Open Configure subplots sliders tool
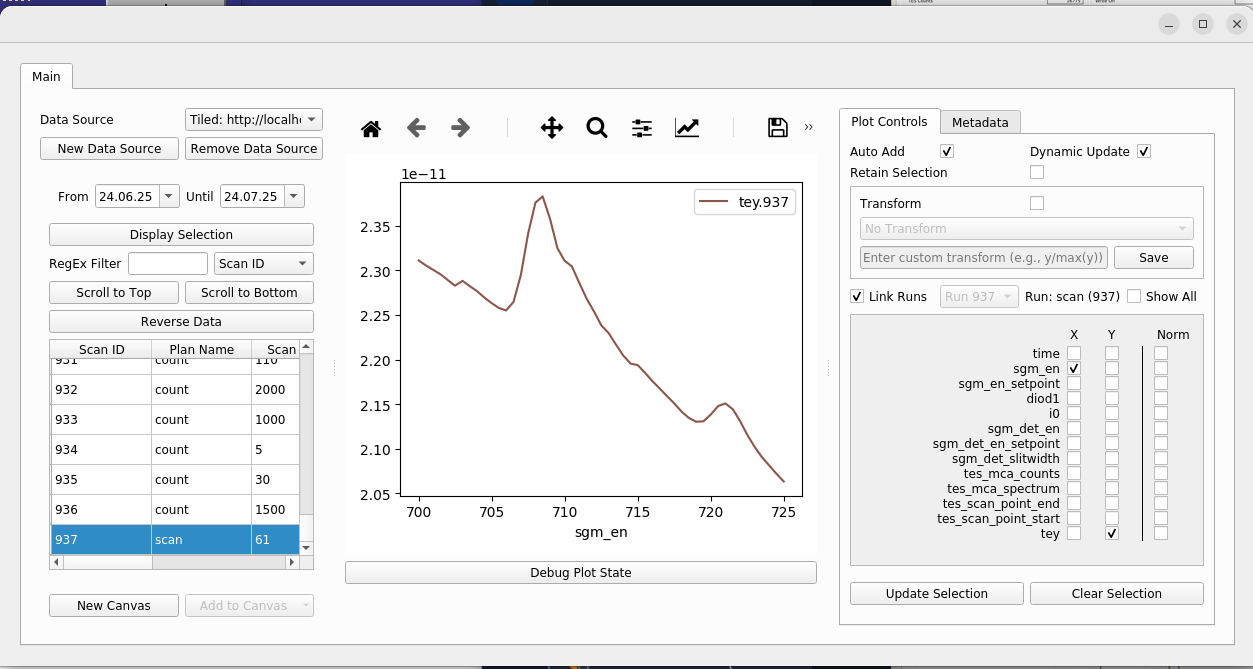Screen dimensions: 1253x669 (642, 128)
